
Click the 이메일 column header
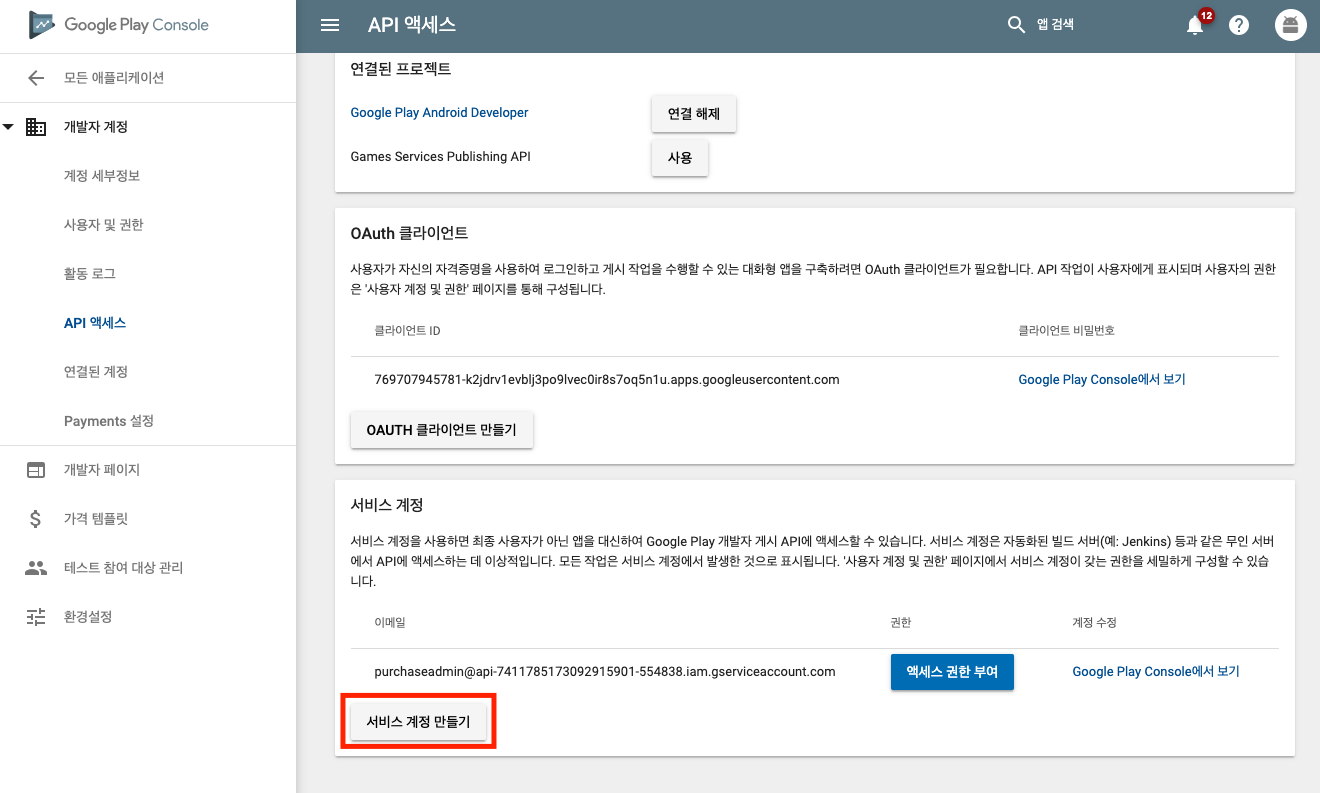390,623
